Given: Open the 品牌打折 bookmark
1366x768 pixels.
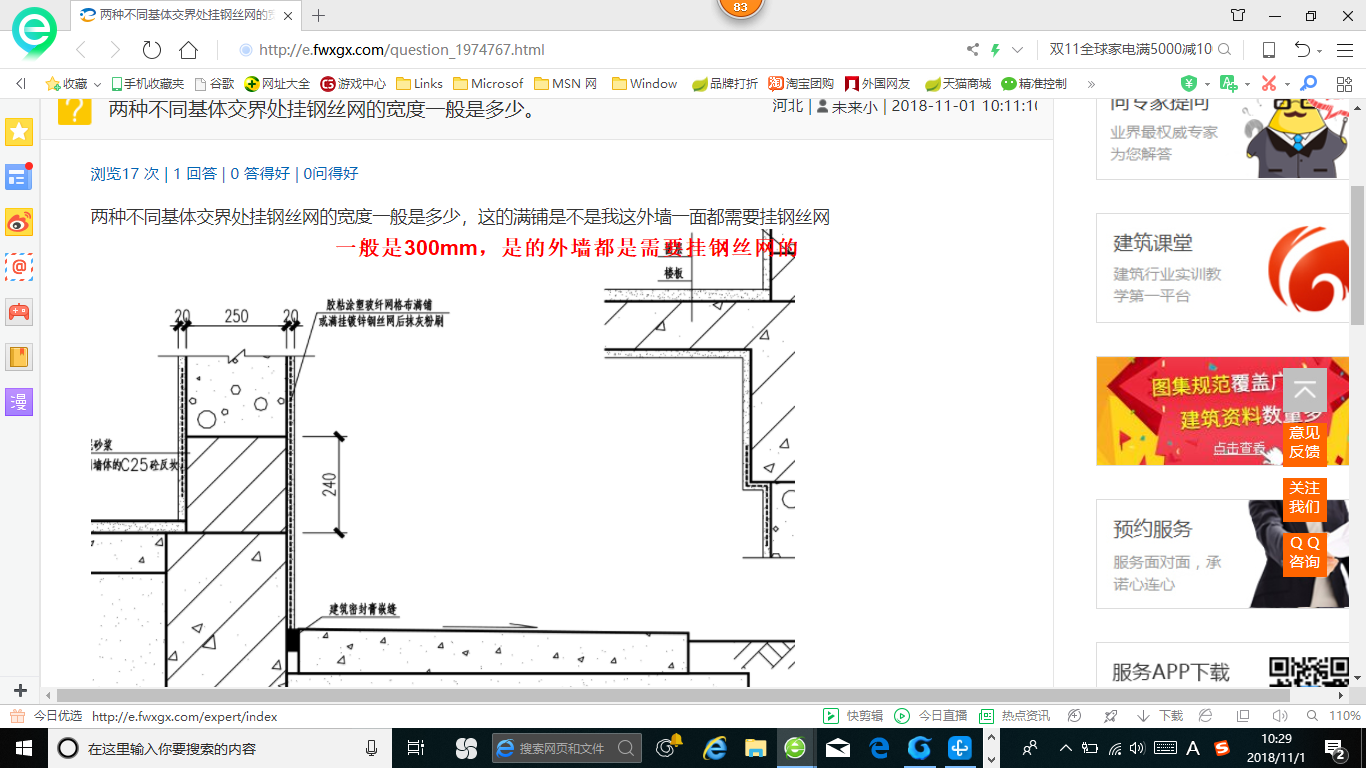Looking at the screenshot, I should 725,84.
